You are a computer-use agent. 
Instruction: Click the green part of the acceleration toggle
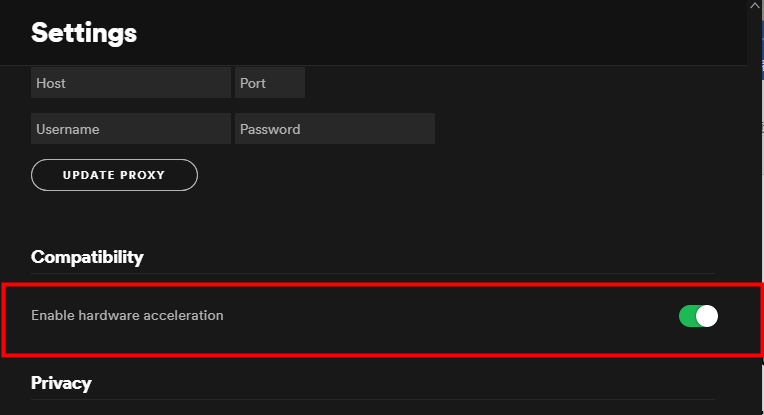coord(687,316)
